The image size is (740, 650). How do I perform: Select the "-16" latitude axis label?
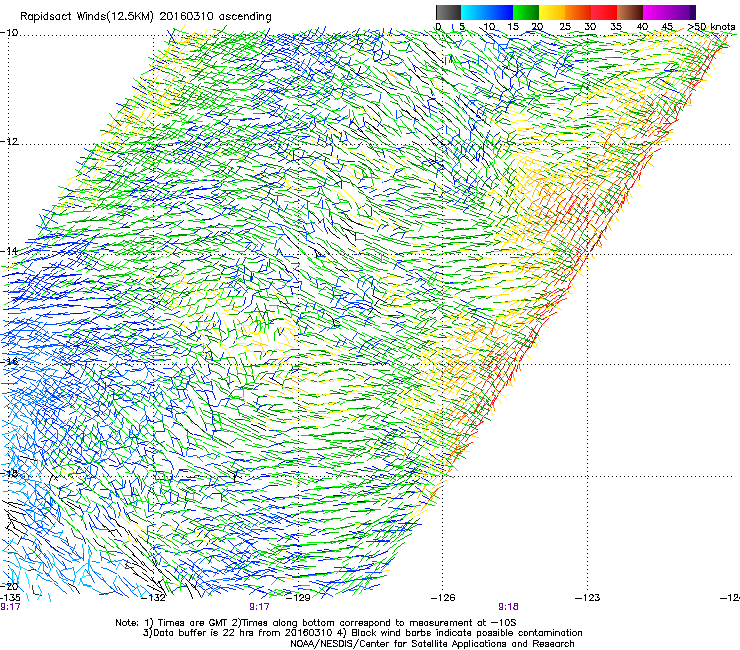tap(9, 362)
